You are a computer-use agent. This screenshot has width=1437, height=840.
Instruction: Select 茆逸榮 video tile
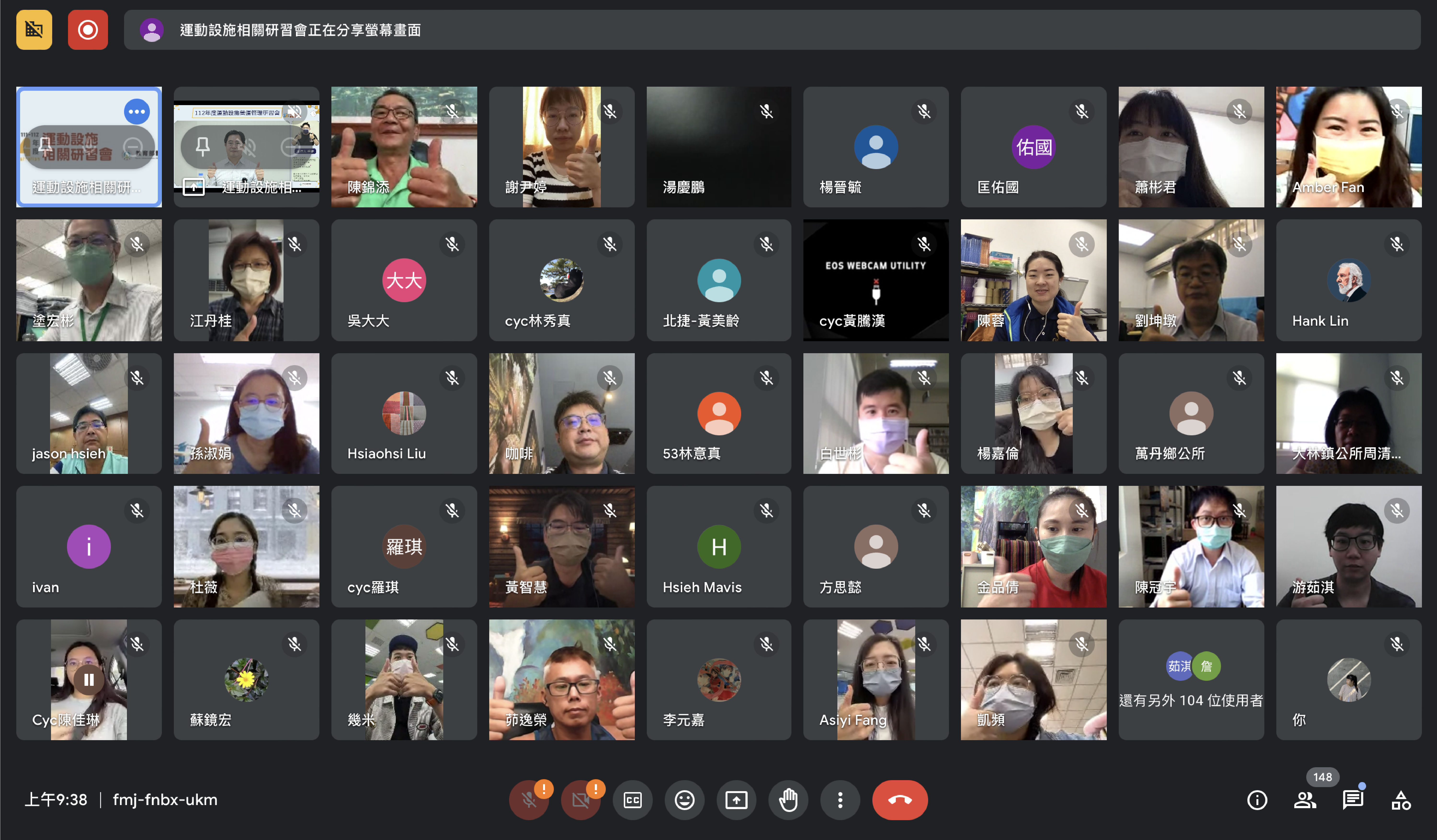[562, 680]
